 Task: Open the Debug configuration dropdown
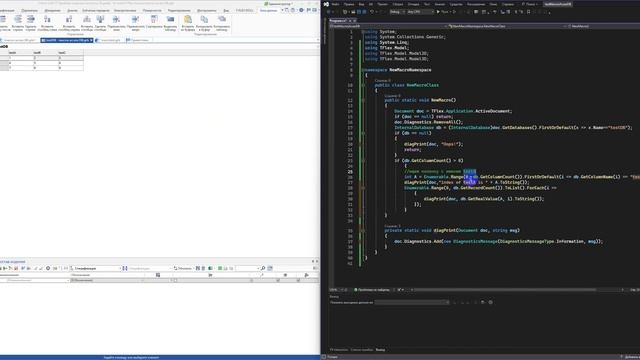(397, 12)
